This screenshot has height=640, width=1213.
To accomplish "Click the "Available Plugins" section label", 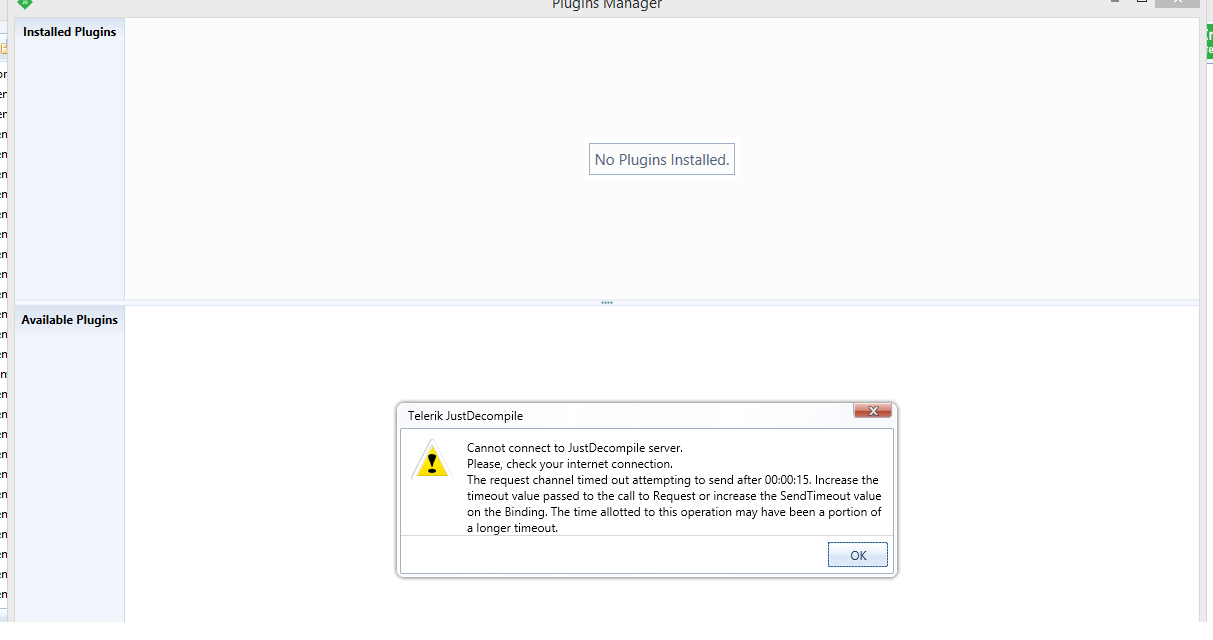I will click(70, 320).
